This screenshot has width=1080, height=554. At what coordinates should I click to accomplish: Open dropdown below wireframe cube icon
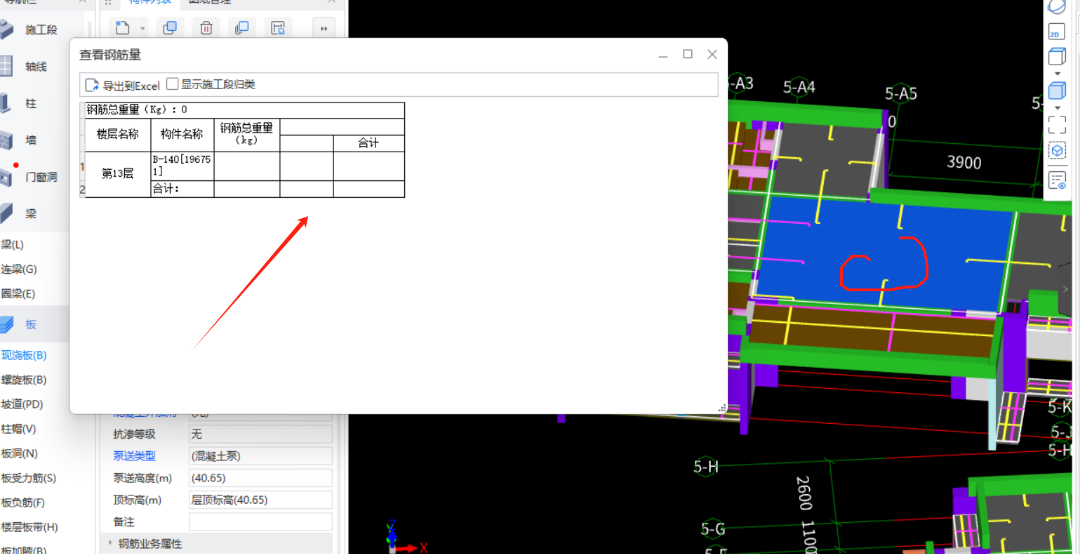[x=1057, y=73]
